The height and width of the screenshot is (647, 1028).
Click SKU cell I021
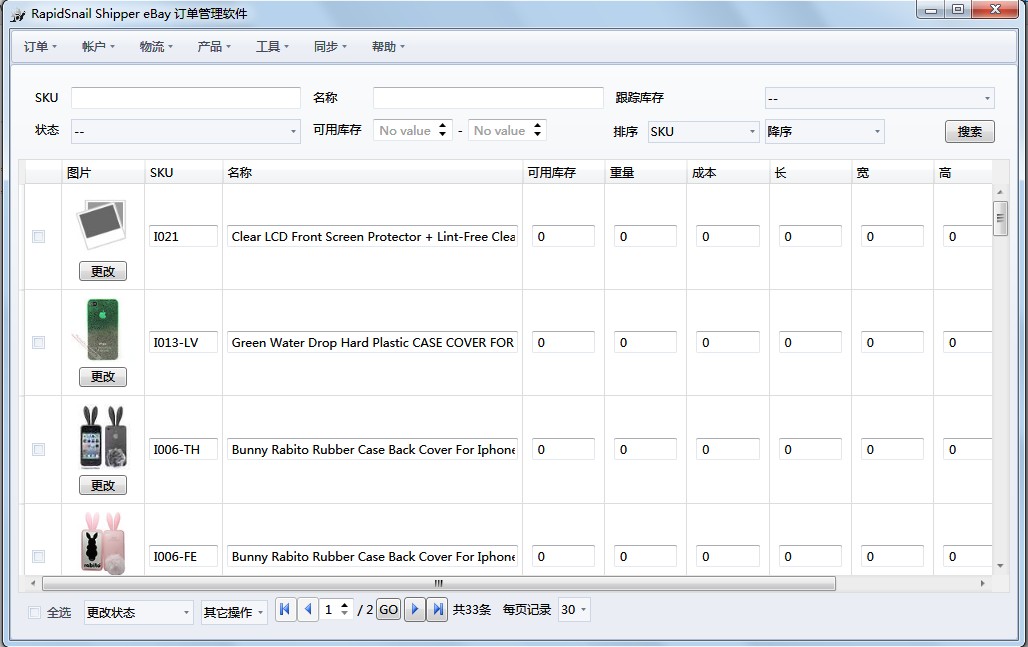[x=183, y=237]
